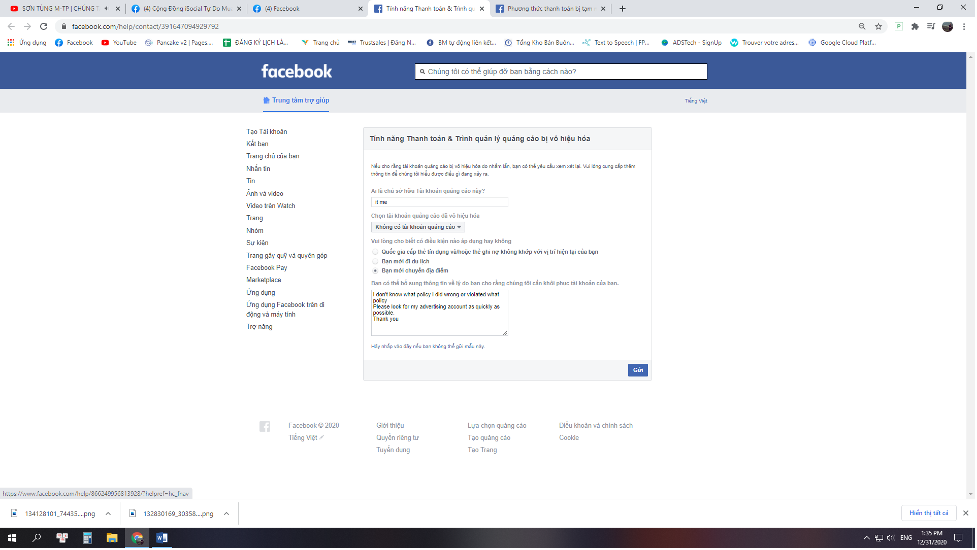Open the Windows Start menu
Image resolution: width=977 pixels, height=550 pixels.
coord(12,538)
